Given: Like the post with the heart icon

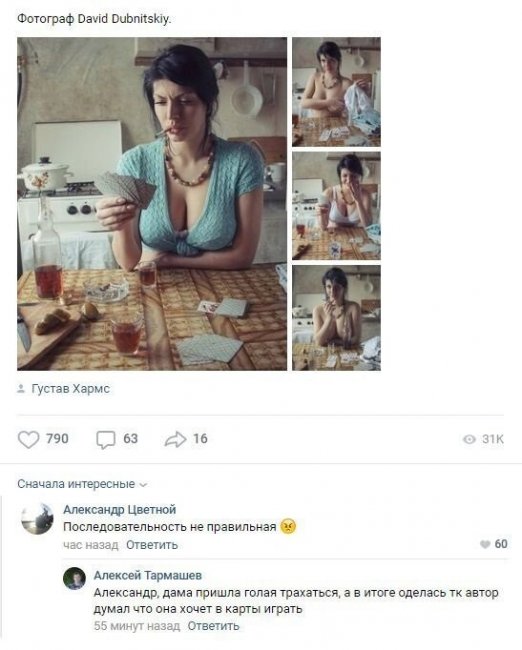Looking at the screenshot, I should (29, 439).
